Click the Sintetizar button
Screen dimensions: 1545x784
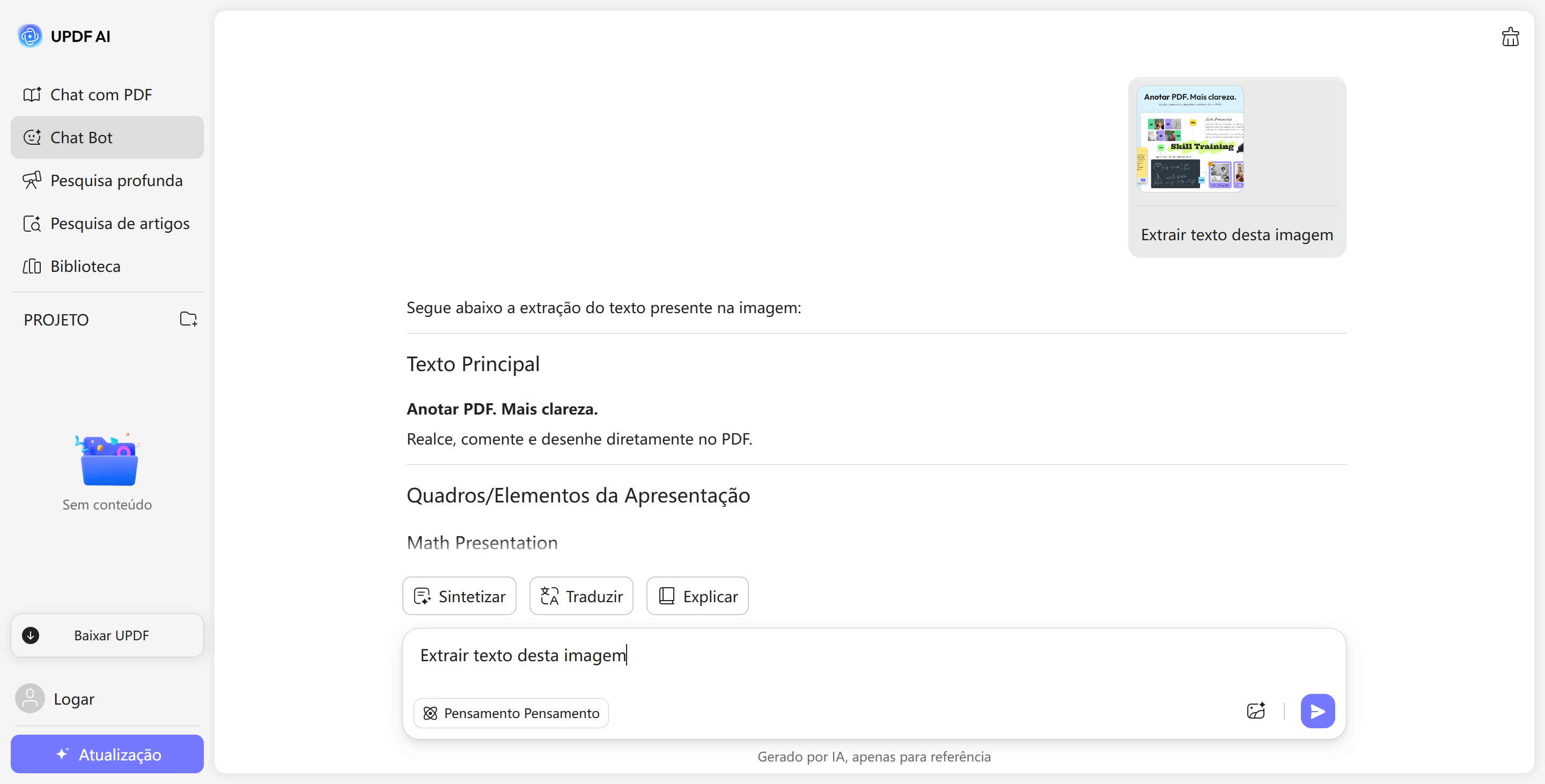[459, 596]
